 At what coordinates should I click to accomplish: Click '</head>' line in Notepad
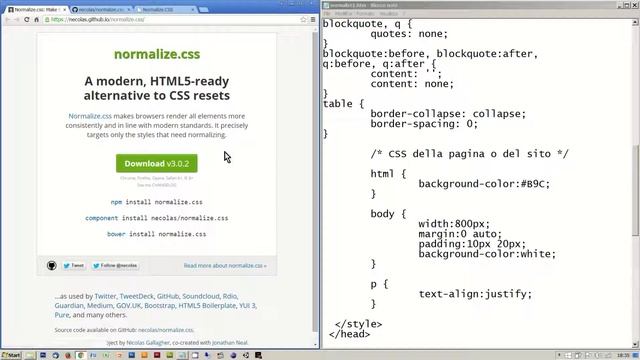coord(349,334)
